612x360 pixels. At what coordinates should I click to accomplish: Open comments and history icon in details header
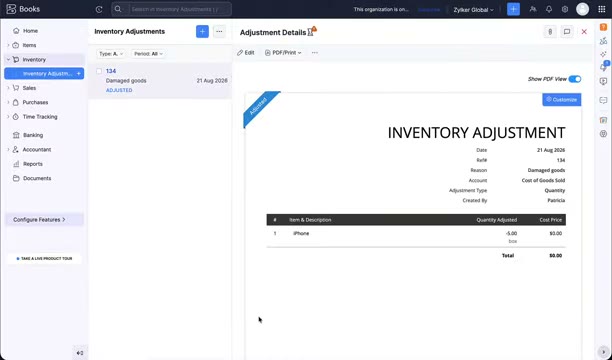pyautogui.click(x=567, y=32)
